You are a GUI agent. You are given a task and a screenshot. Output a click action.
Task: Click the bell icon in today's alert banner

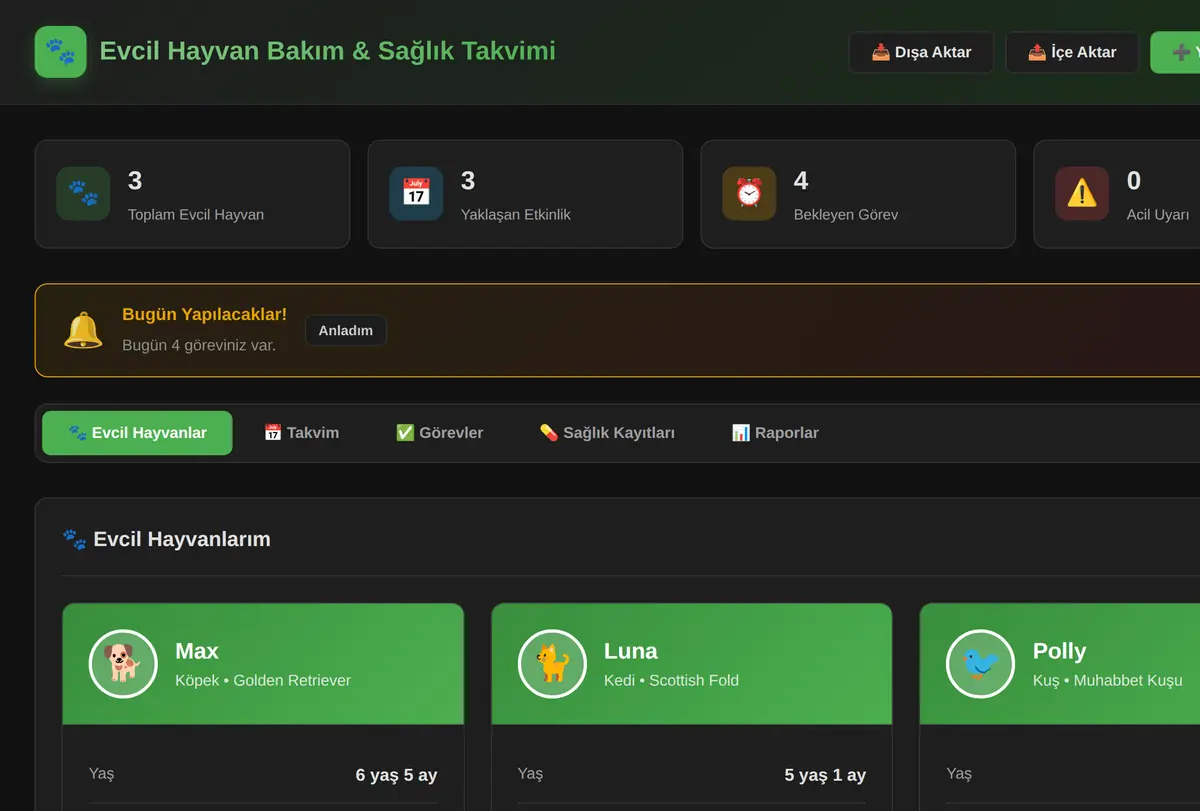[x=83, y=330]
